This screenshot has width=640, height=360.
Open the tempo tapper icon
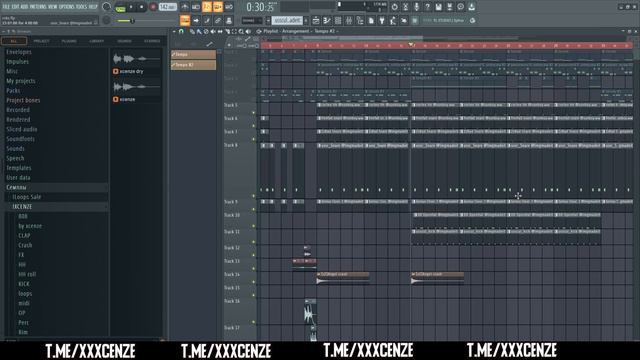pyautogui.click(x=393, y=20)
